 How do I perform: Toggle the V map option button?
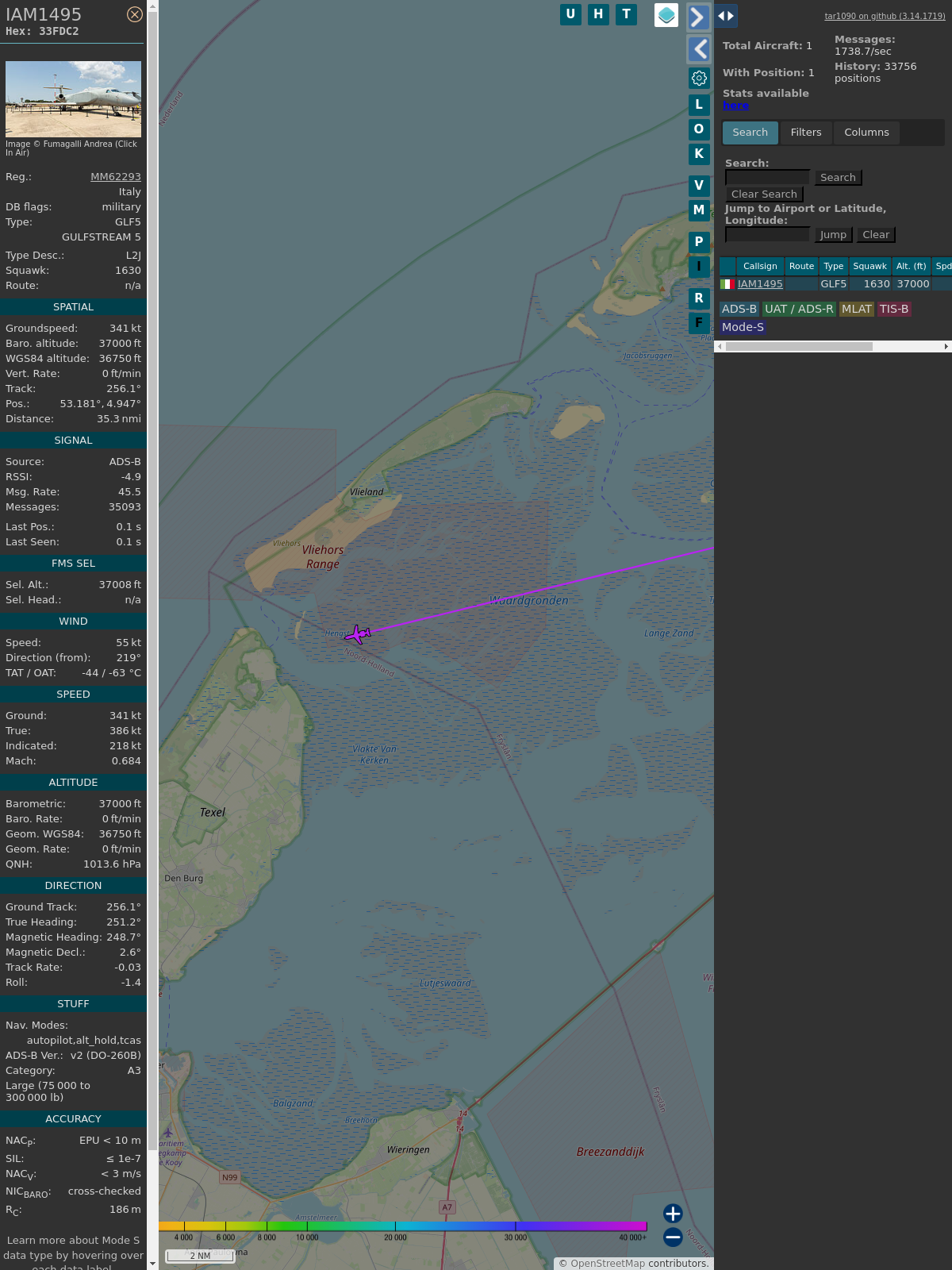[699, 185]
